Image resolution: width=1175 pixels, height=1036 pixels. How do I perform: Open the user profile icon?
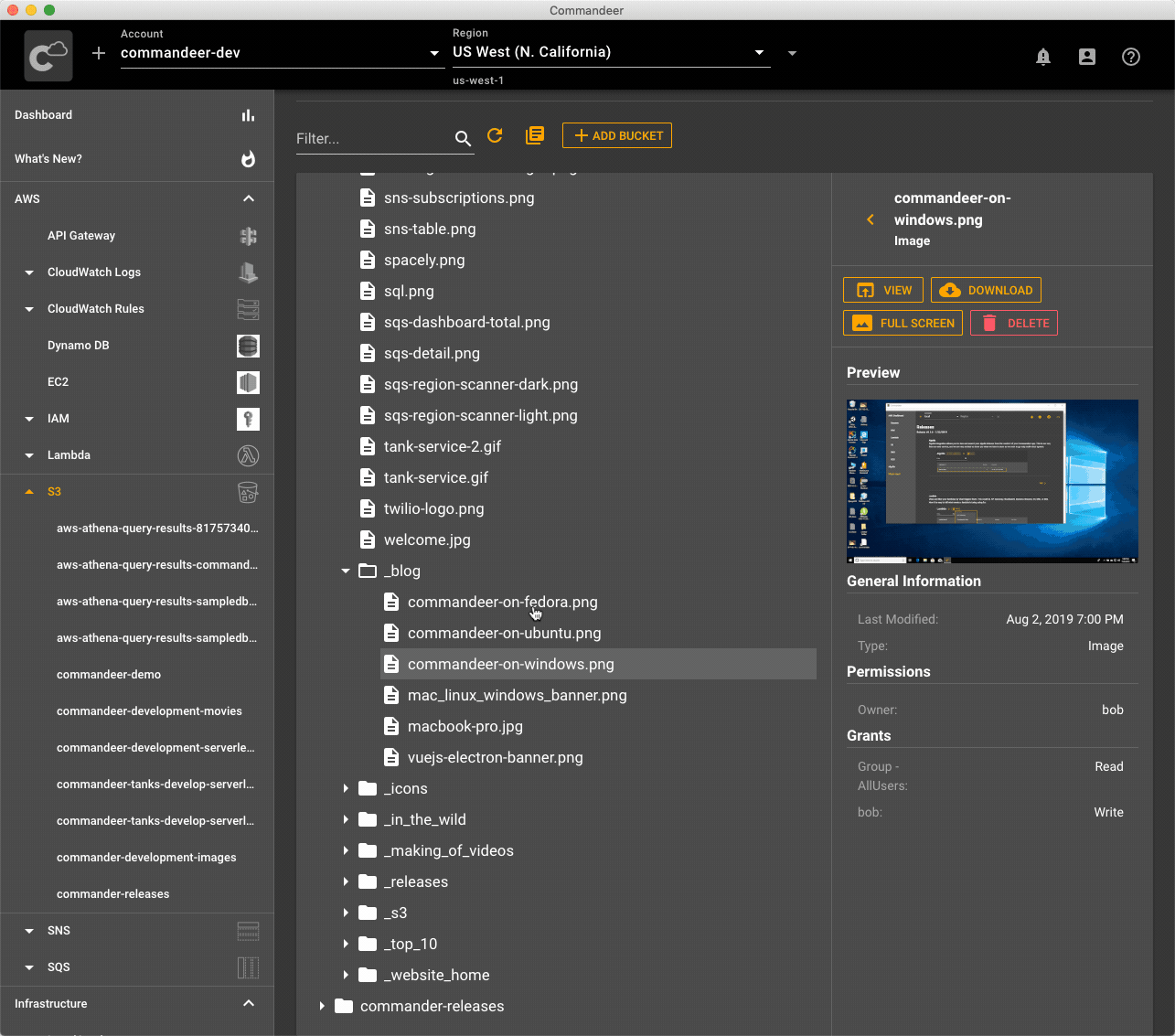[1087, 57]
